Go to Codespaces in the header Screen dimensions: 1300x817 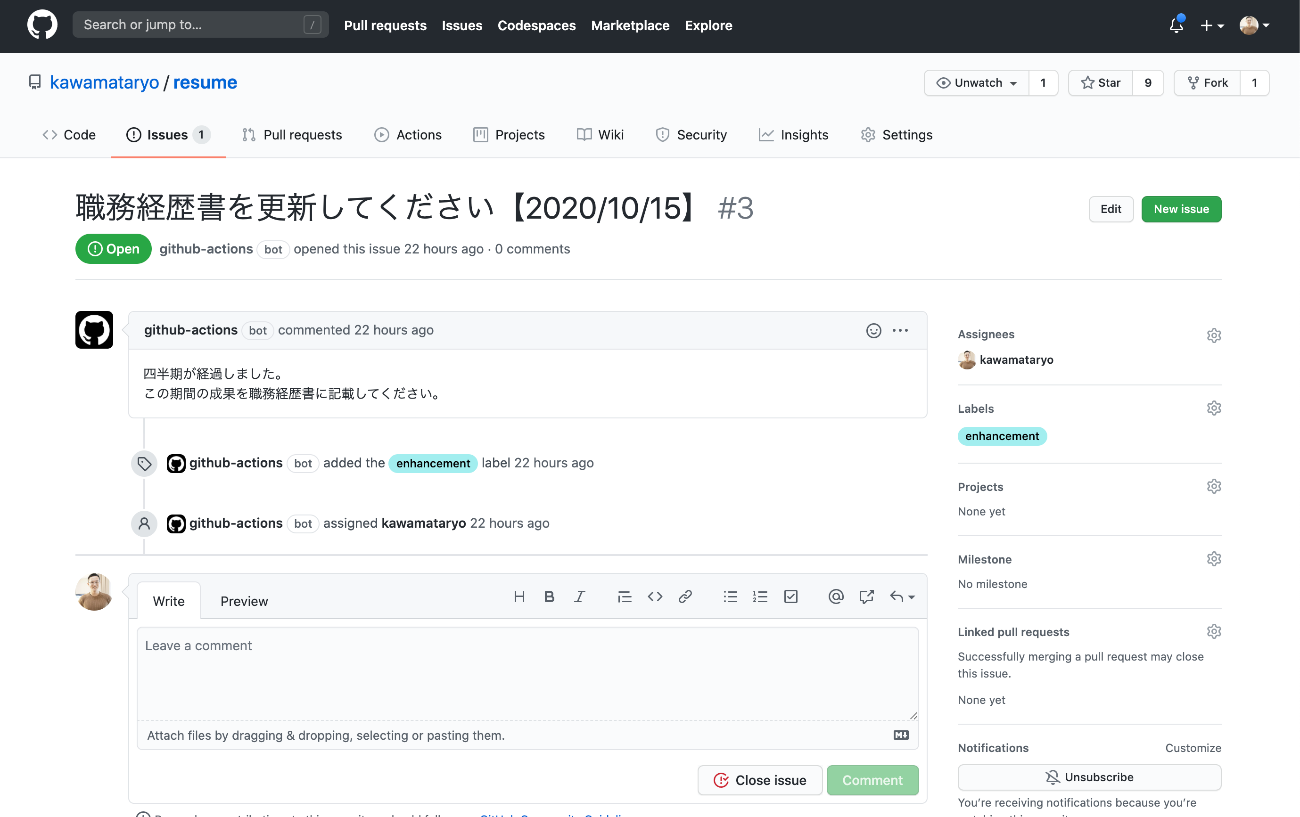(x=537, y=26)
